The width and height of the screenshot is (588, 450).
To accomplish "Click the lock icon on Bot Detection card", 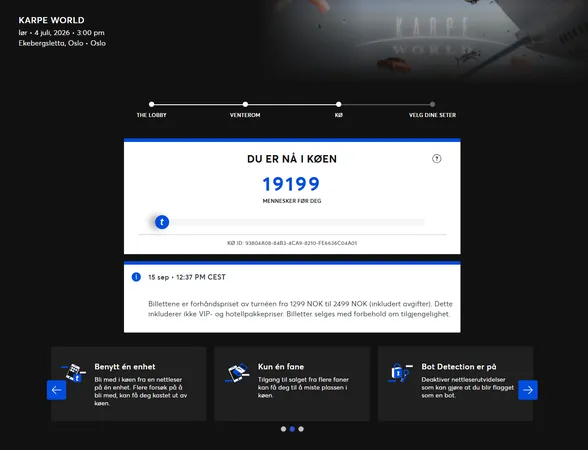I will coord(400,372).
